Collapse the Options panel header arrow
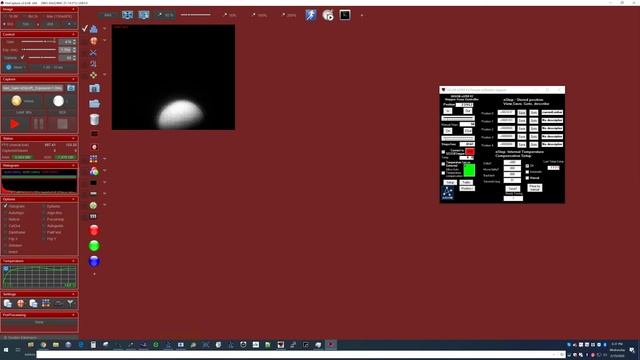The image size is (640, 360). coord(73,199)
